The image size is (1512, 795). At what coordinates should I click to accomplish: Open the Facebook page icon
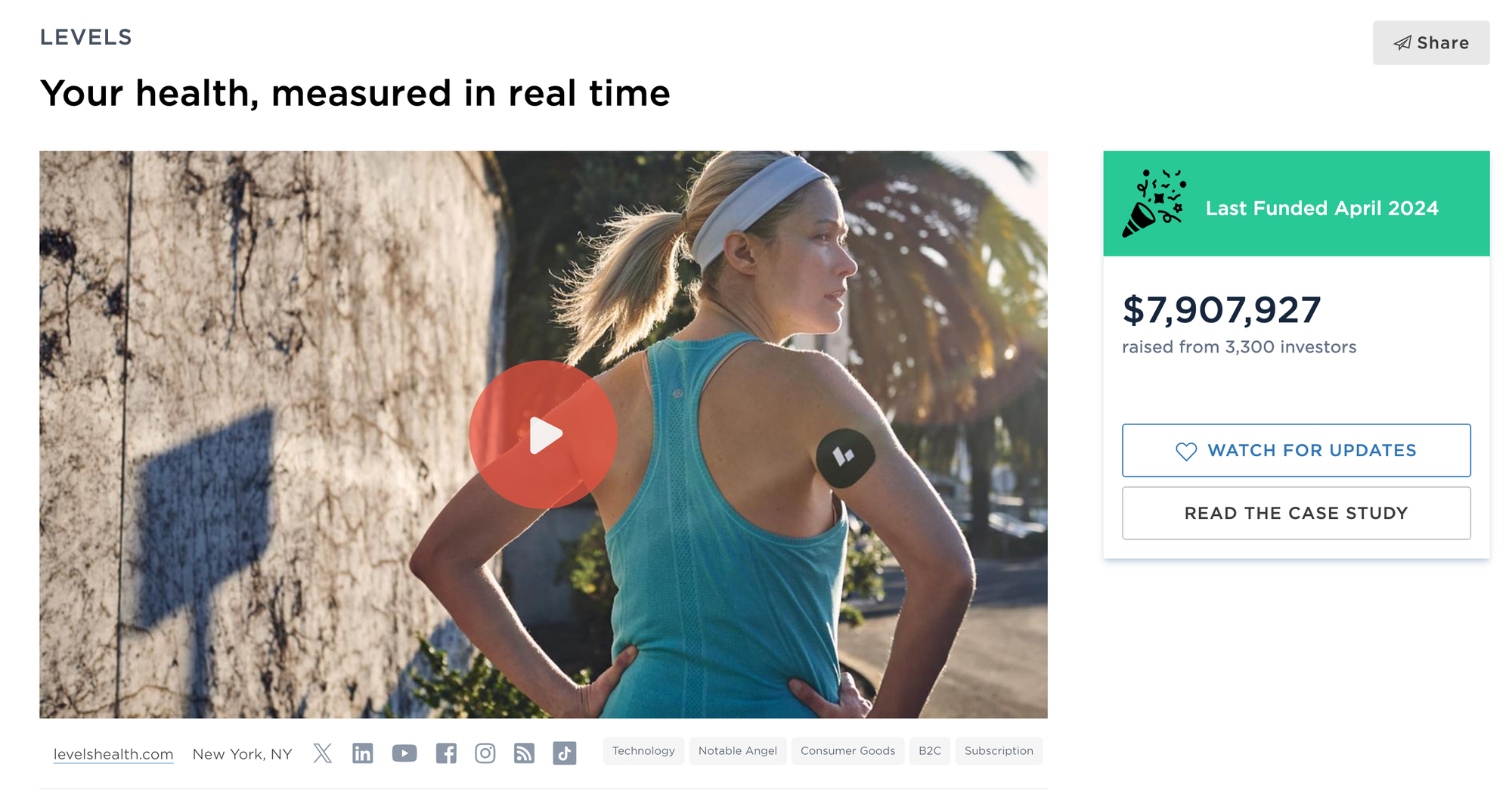pyautogui.click(x=446, y=753)
